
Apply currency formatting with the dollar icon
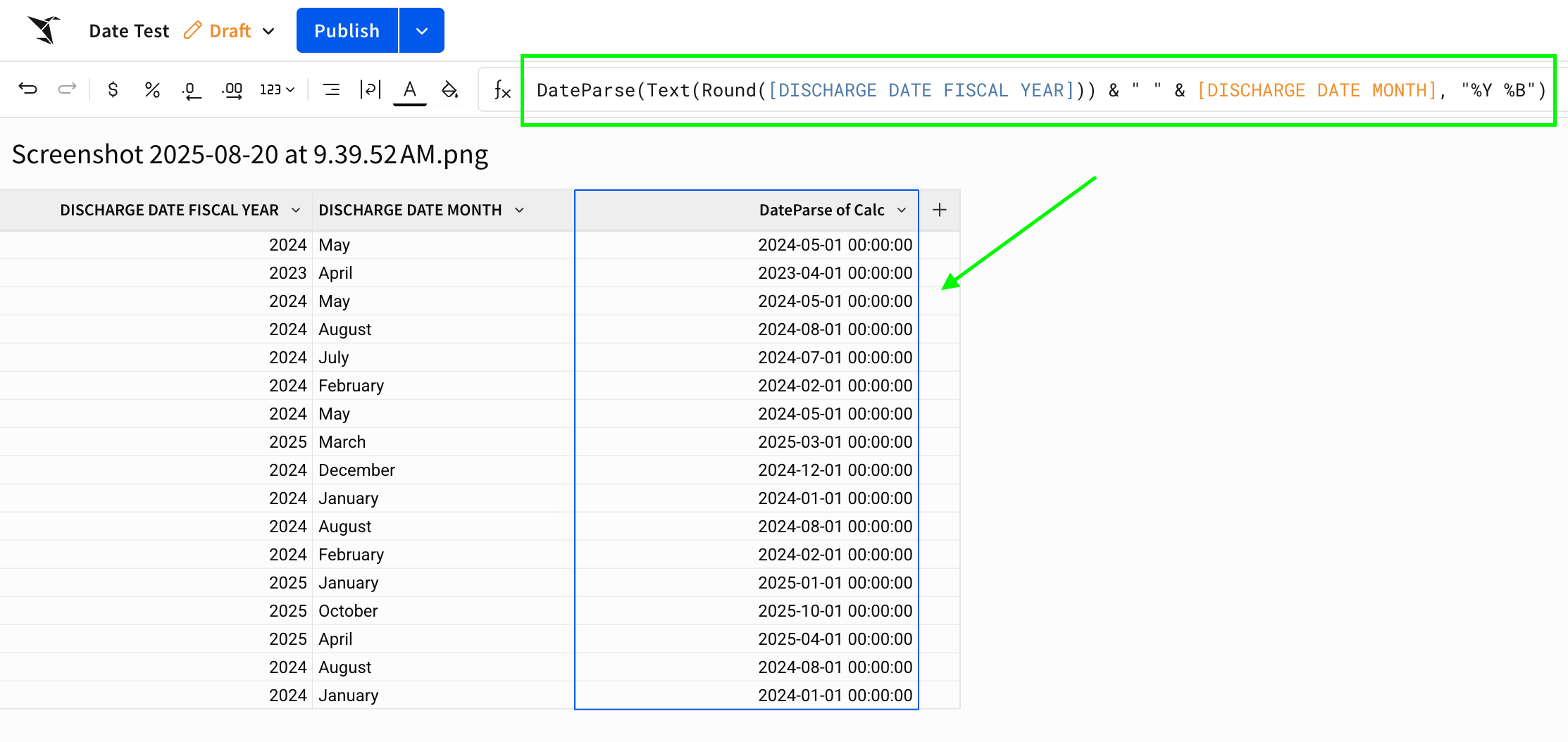tap(113, 89)
